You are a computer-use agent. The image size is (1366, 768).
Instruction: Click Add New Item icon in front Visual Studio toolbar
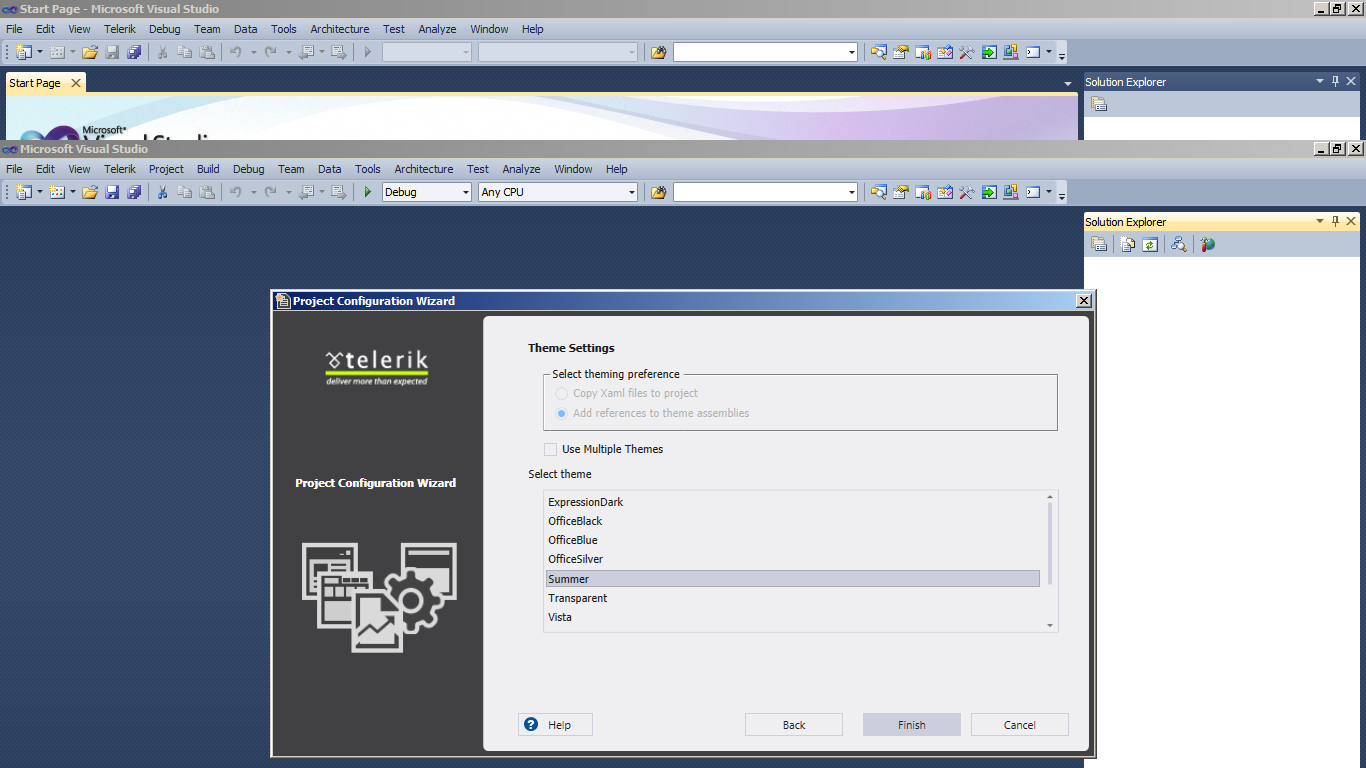pyautogui.click(x=57, y=192)
